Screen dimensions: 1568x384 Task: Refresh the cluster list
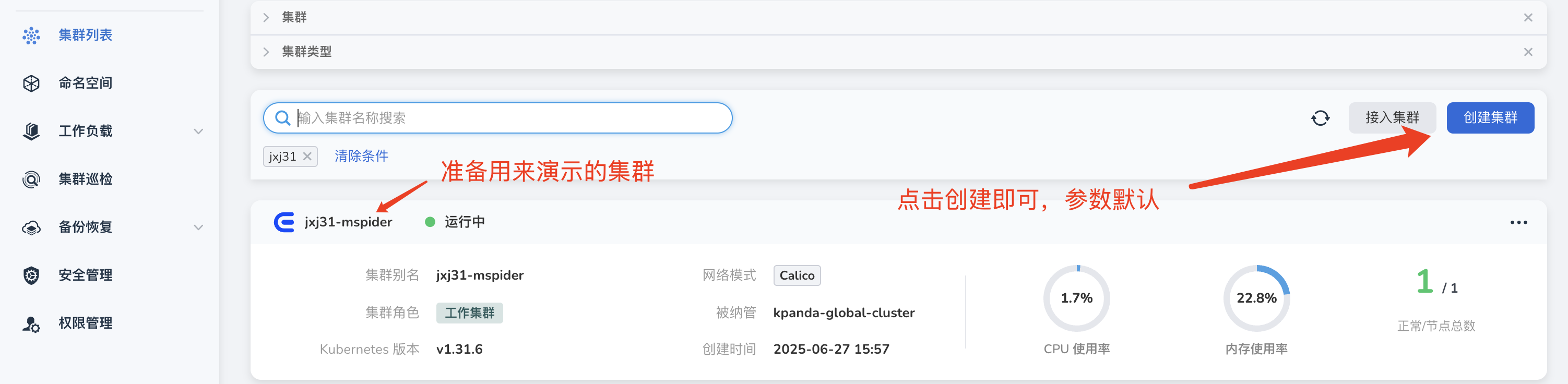click(x=1320, y=118)
